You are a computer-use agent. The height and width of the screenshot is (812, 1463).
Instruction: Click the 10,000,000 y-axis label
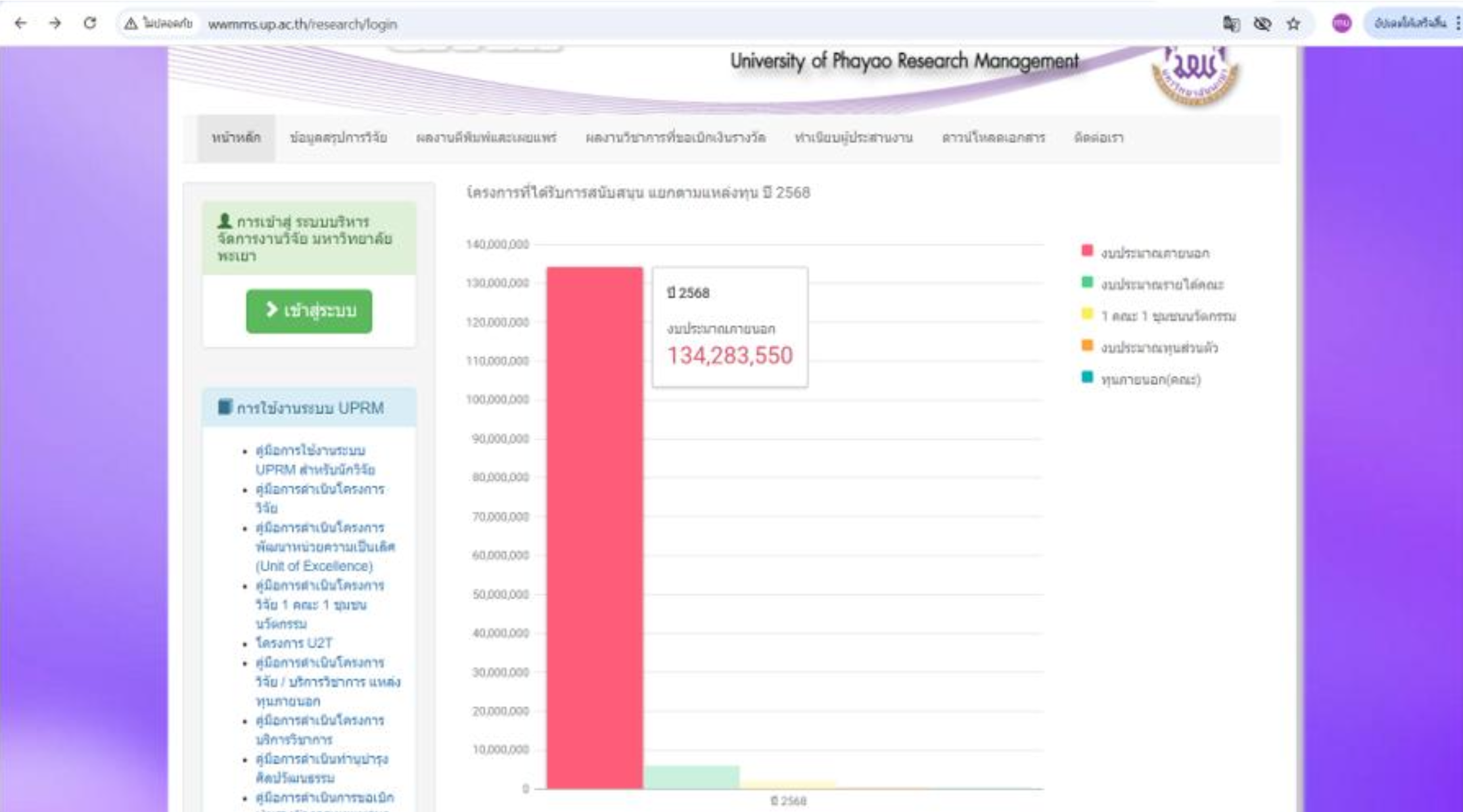pyautogui.click(x=500, y=750)
